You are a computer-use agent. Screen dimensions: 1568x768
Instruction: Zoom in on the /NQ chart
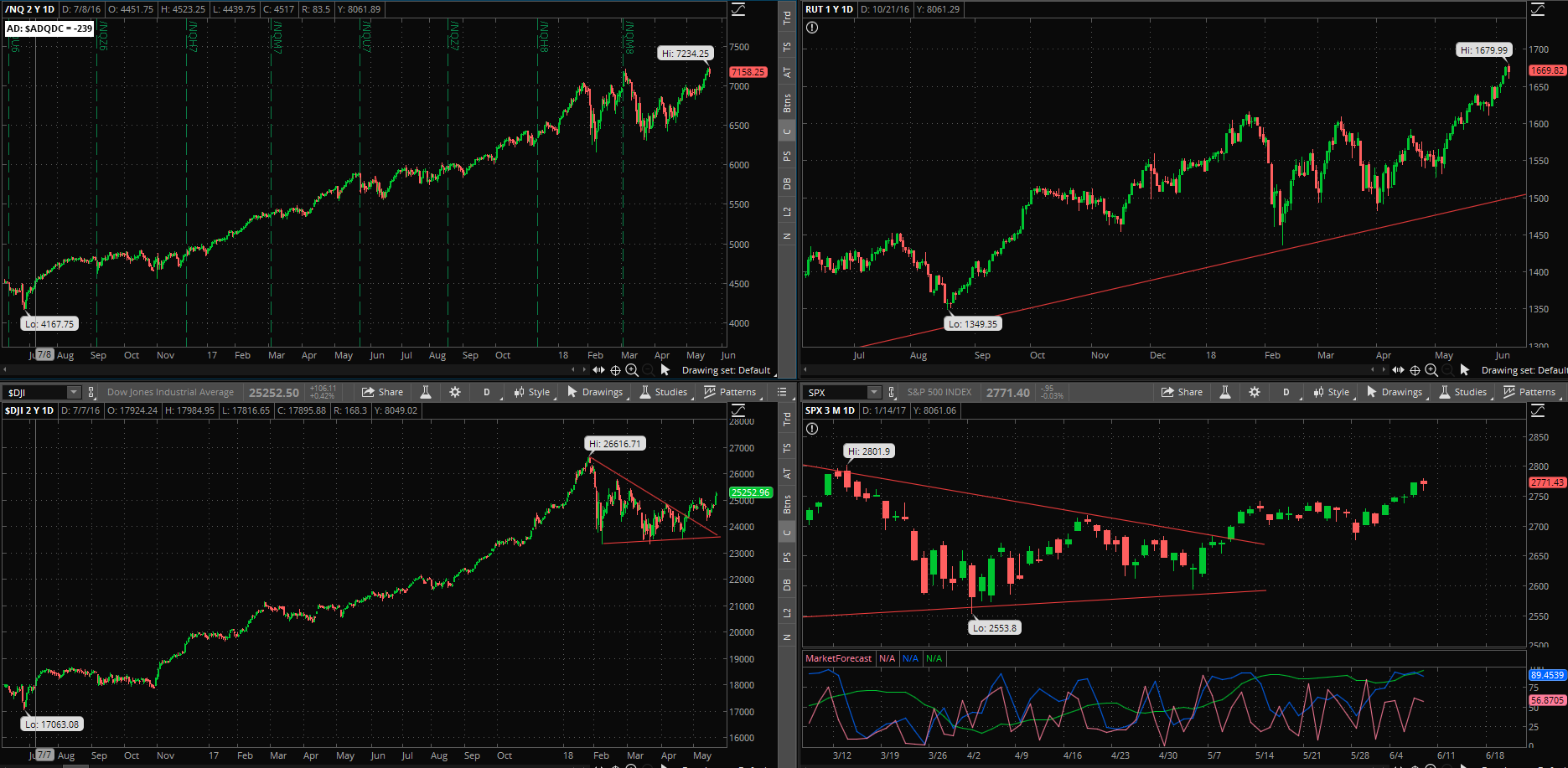click(x=632, y=370)
